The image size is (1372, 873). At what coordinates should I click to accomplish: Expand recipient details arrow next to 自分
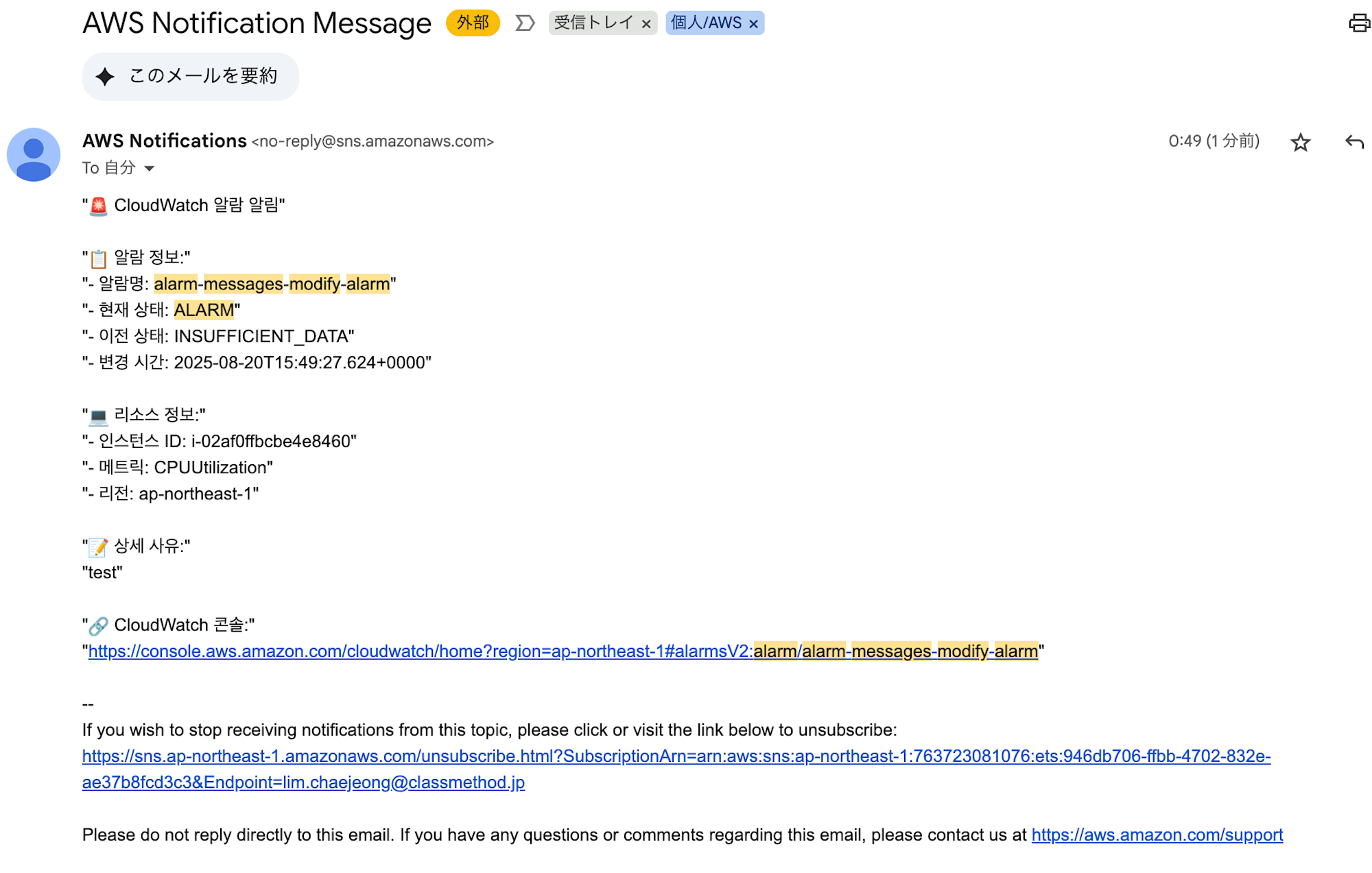click(150, 169)
